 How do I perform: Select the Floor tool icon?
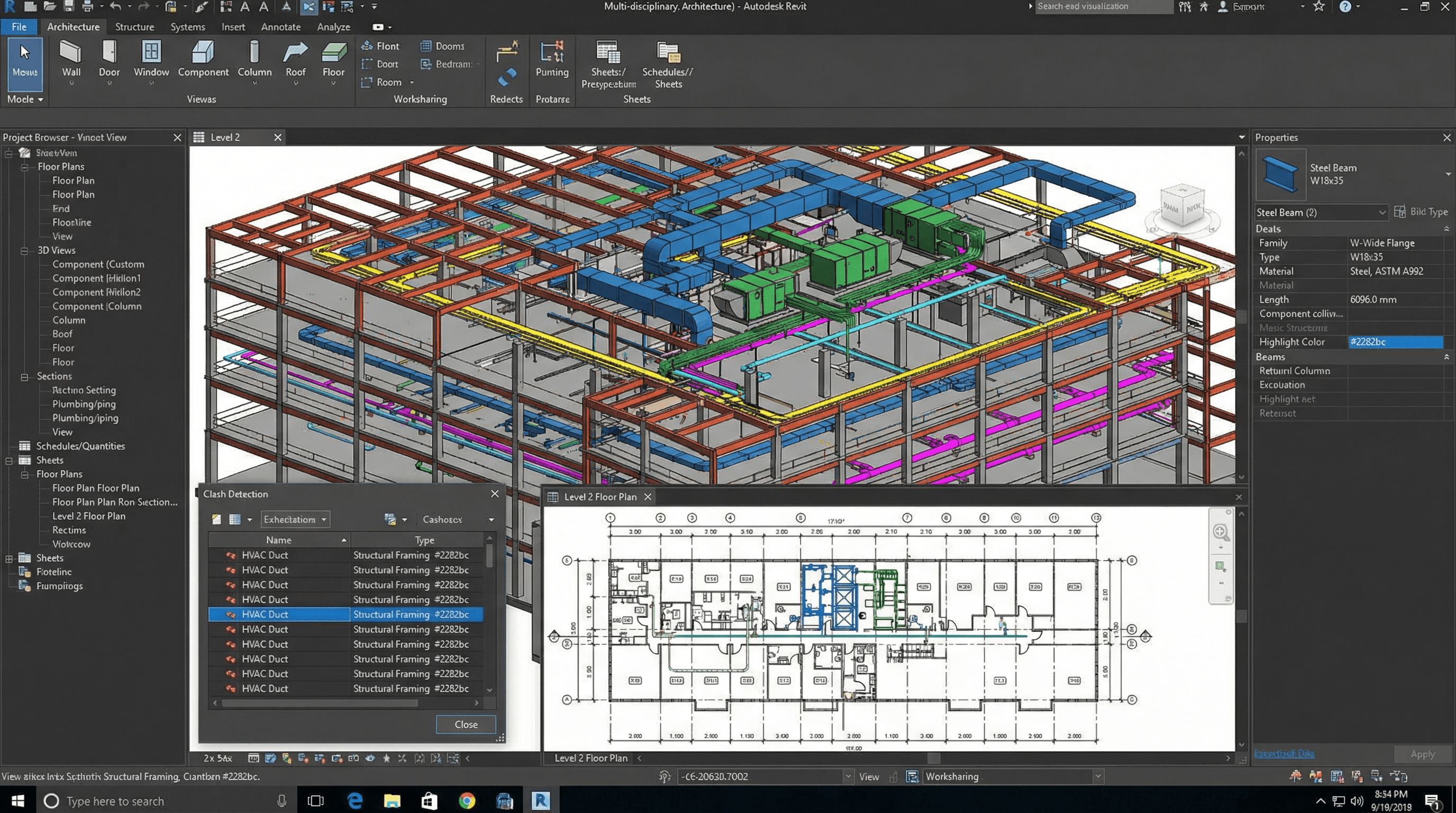333,52
